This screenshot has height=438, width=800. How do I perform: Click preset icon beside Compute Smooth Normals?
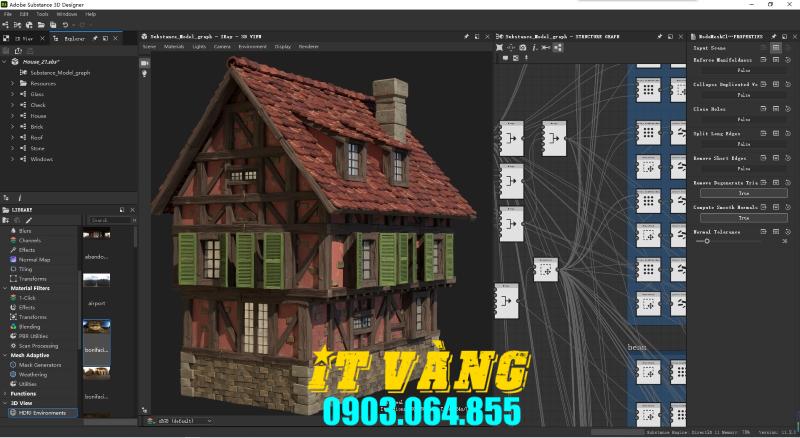coord(776,207)
